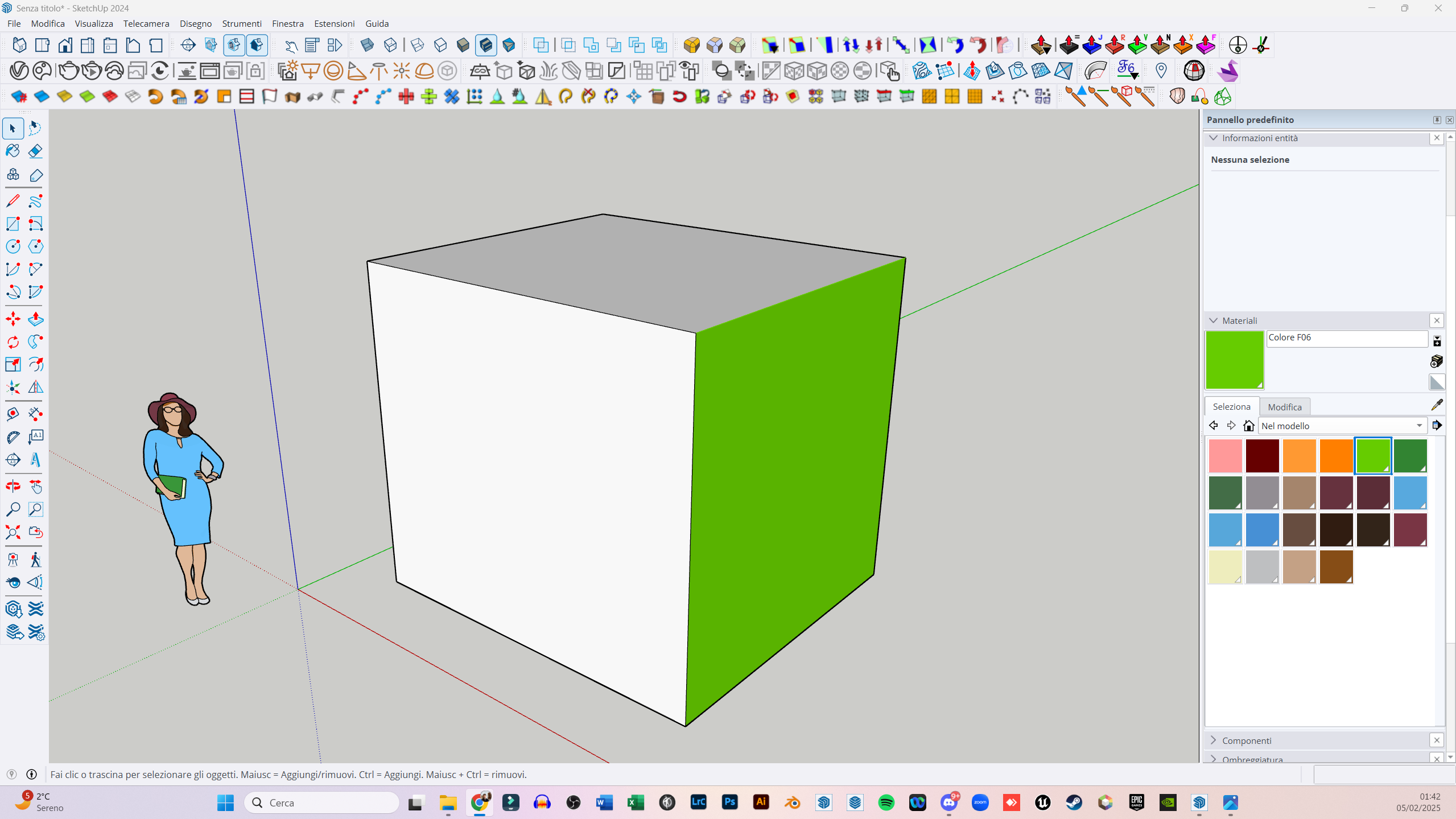Select the Tape Measure tool
The height and width of the screenshot is (819, 1456).
13,414
